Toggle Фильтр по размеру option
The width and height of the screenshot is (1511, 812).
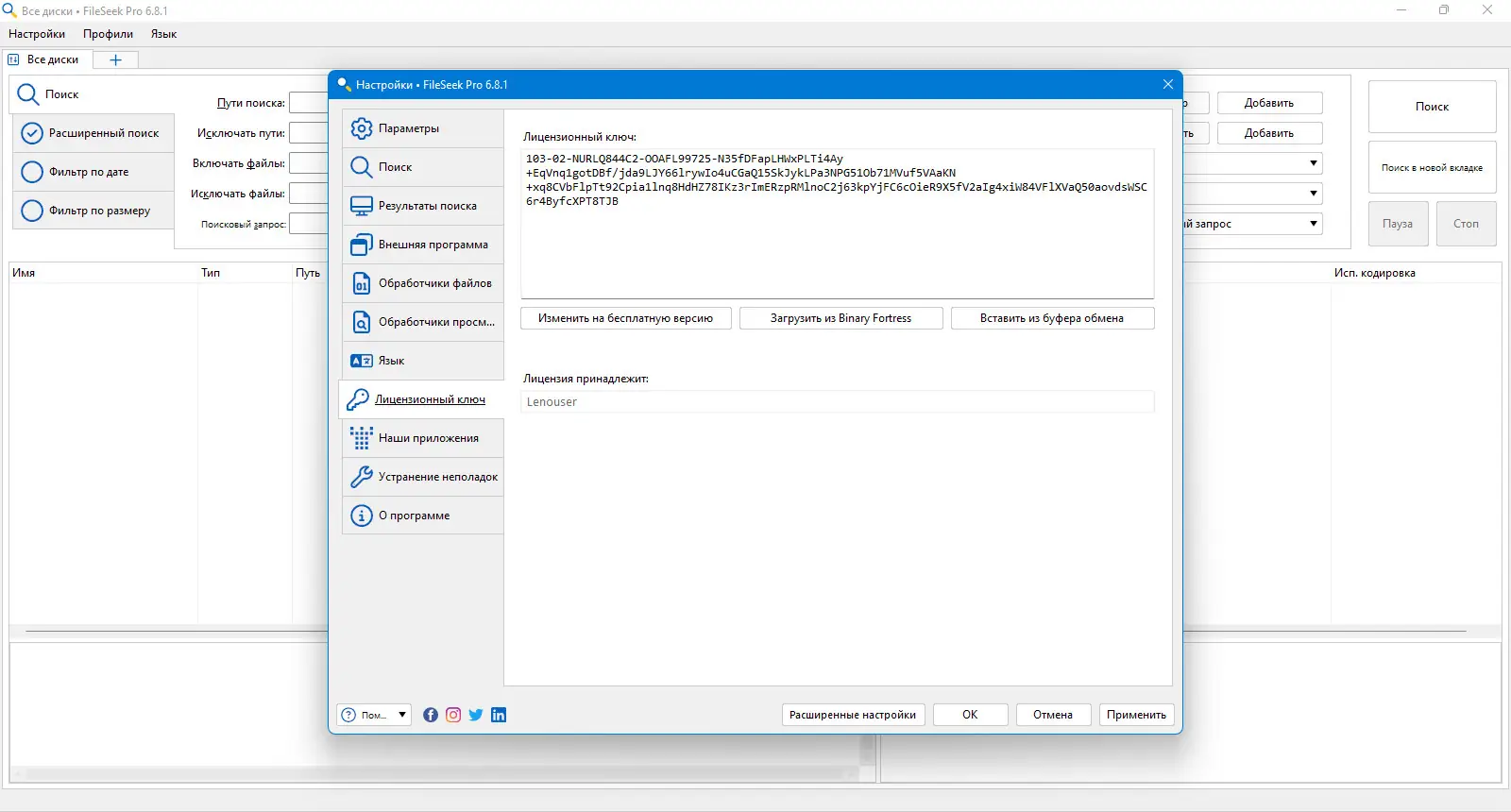[93, 211]
